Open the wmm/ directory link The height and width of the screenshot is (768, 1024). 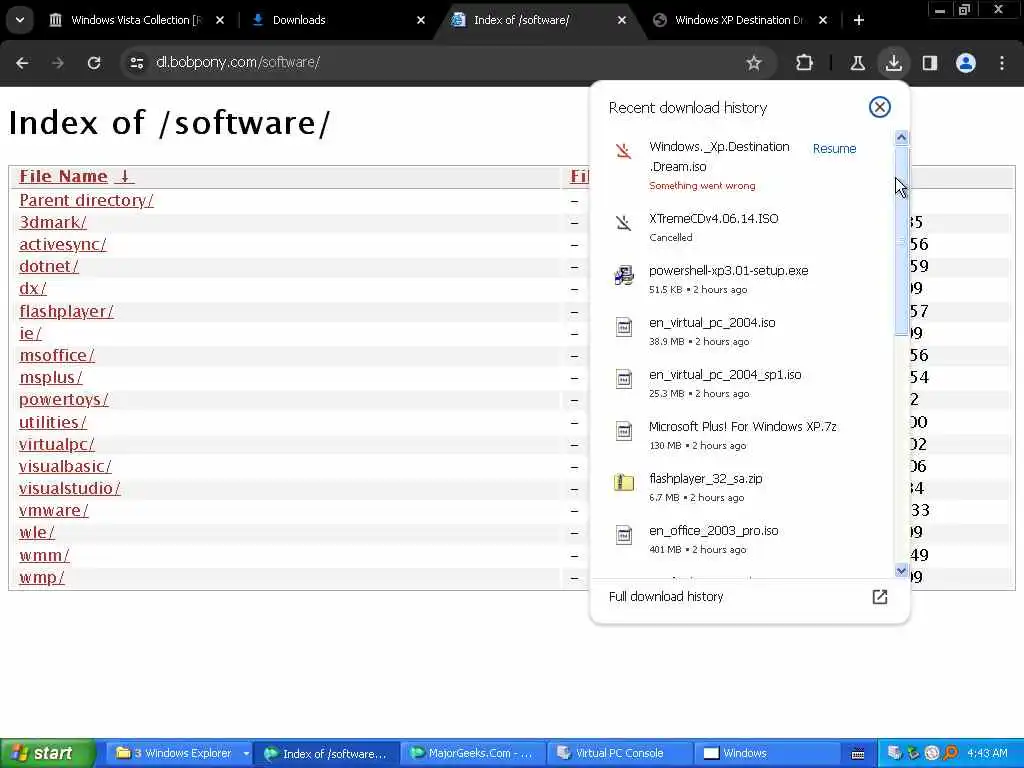click(44, 556)
